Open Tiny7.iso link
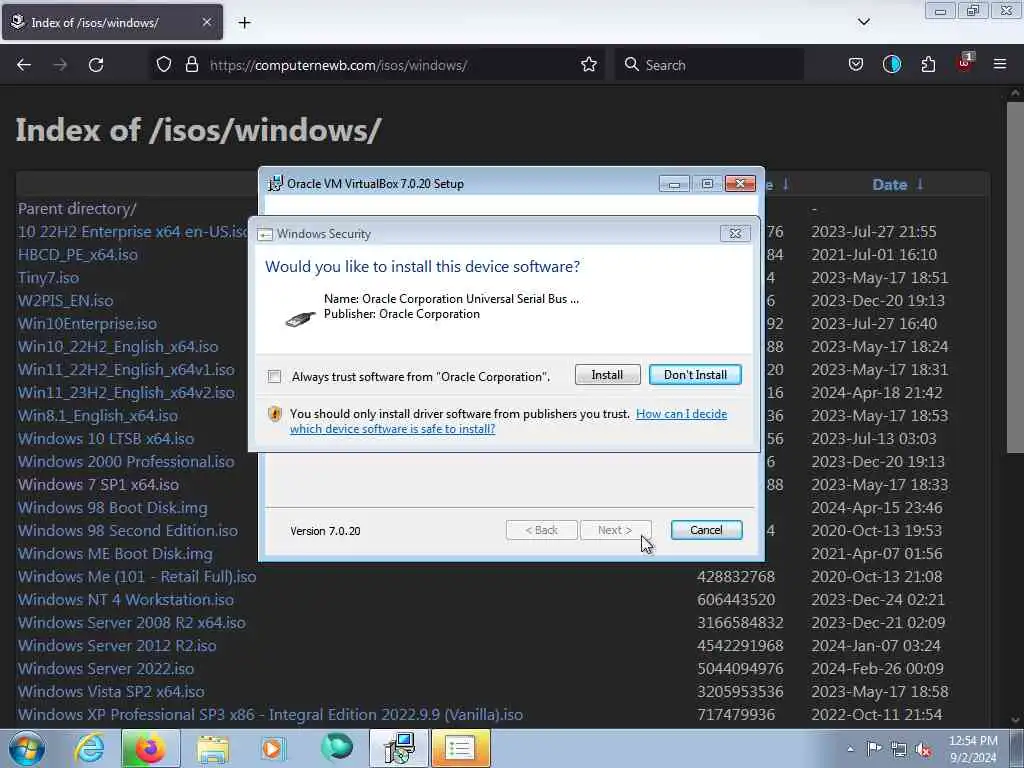The height and width of the screenshot is (768, 1024). pos(48,278)
